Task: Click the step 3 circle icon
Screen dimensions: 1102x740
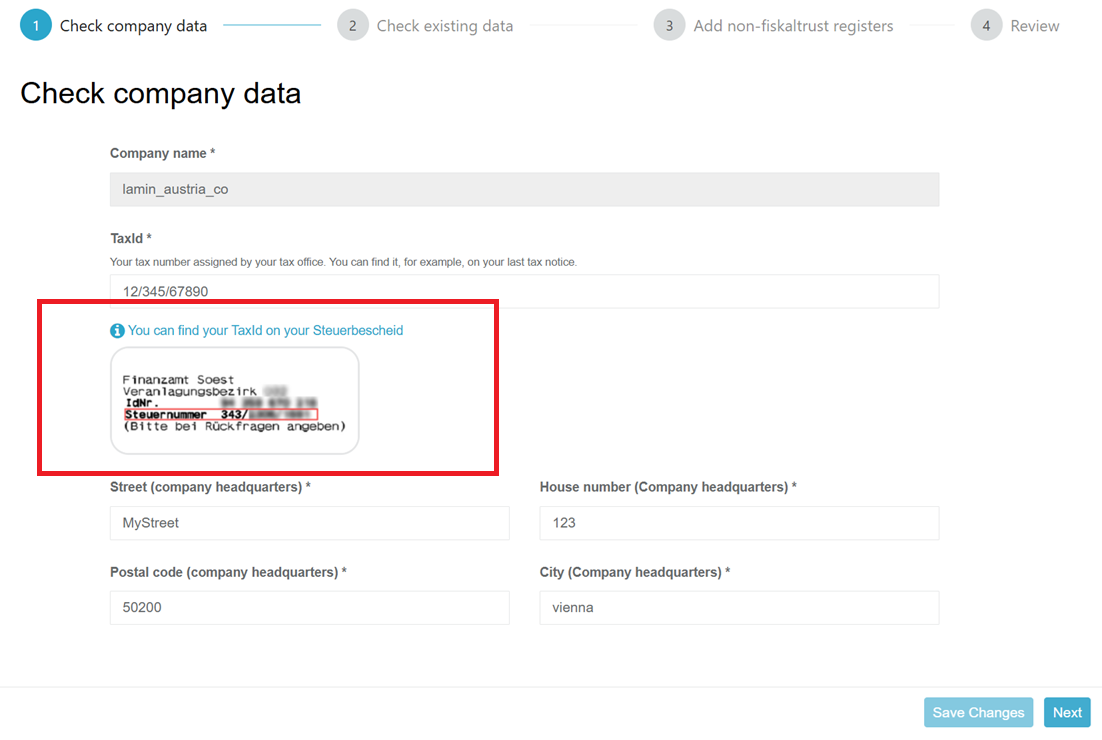Action: [670, 26]
